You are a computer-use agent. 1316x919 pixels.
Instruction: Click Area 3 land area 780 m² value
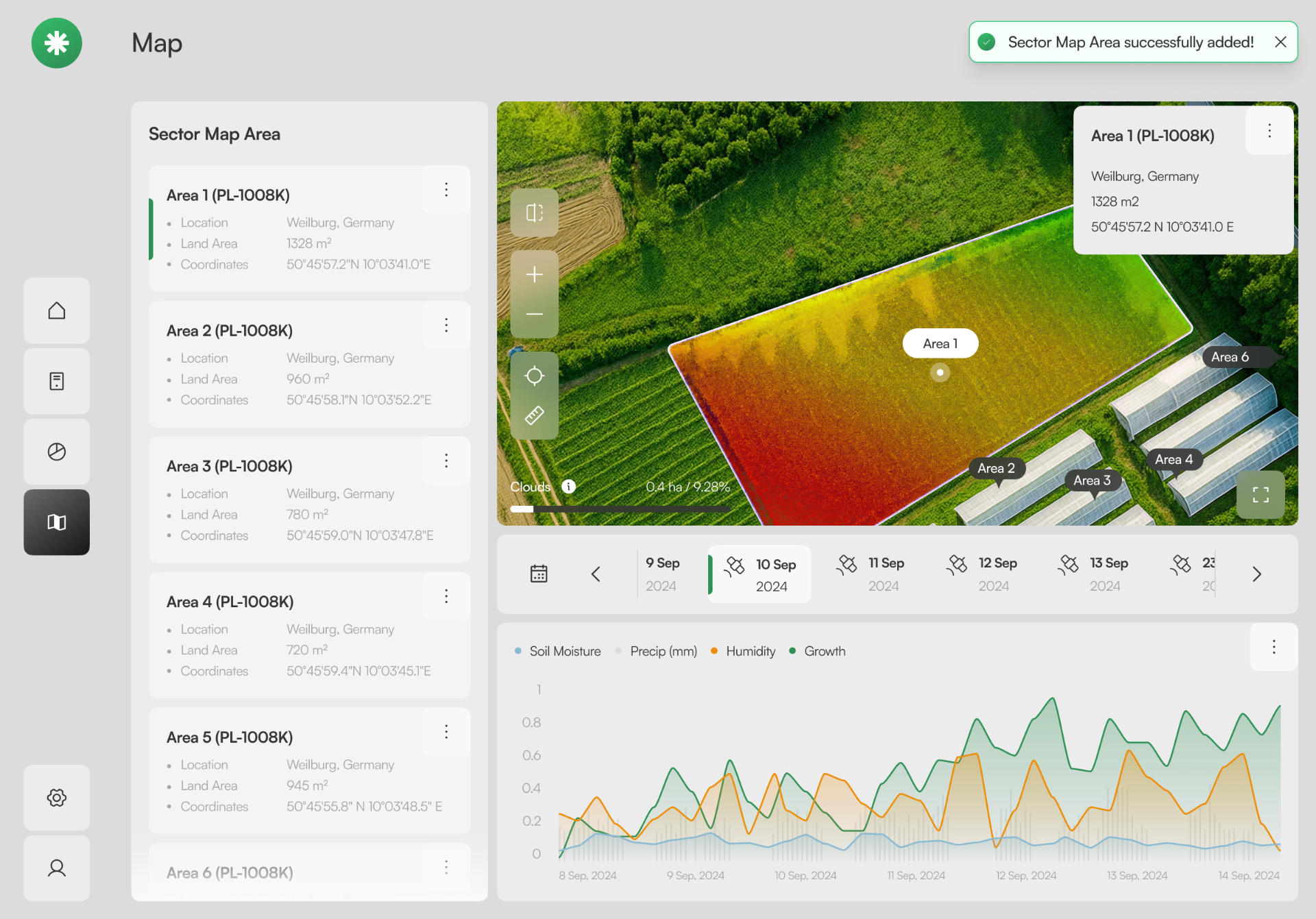308,515
